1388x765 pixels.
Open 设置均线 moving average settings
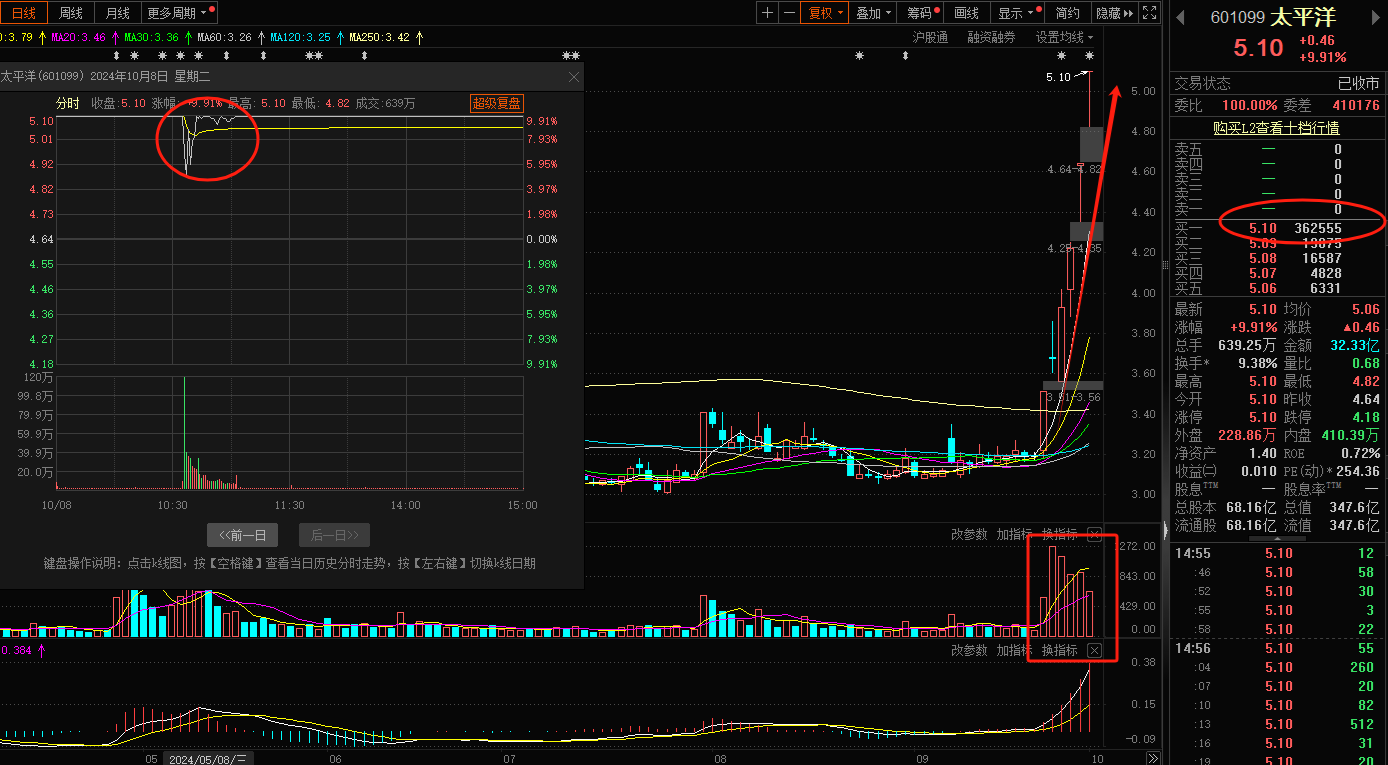coord(1066,37)
